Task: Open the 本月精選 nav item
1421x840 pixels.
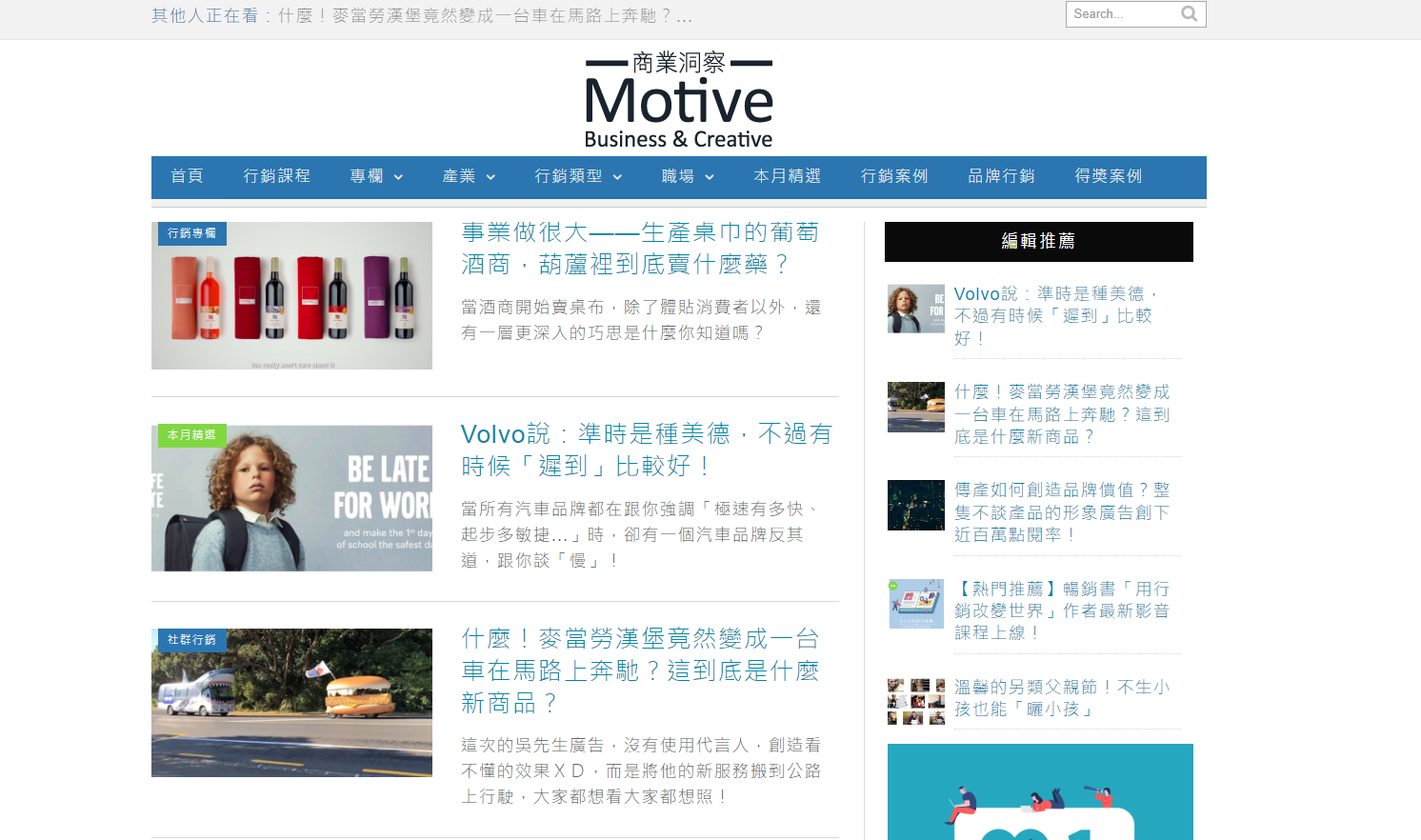Action: [788, 176]
